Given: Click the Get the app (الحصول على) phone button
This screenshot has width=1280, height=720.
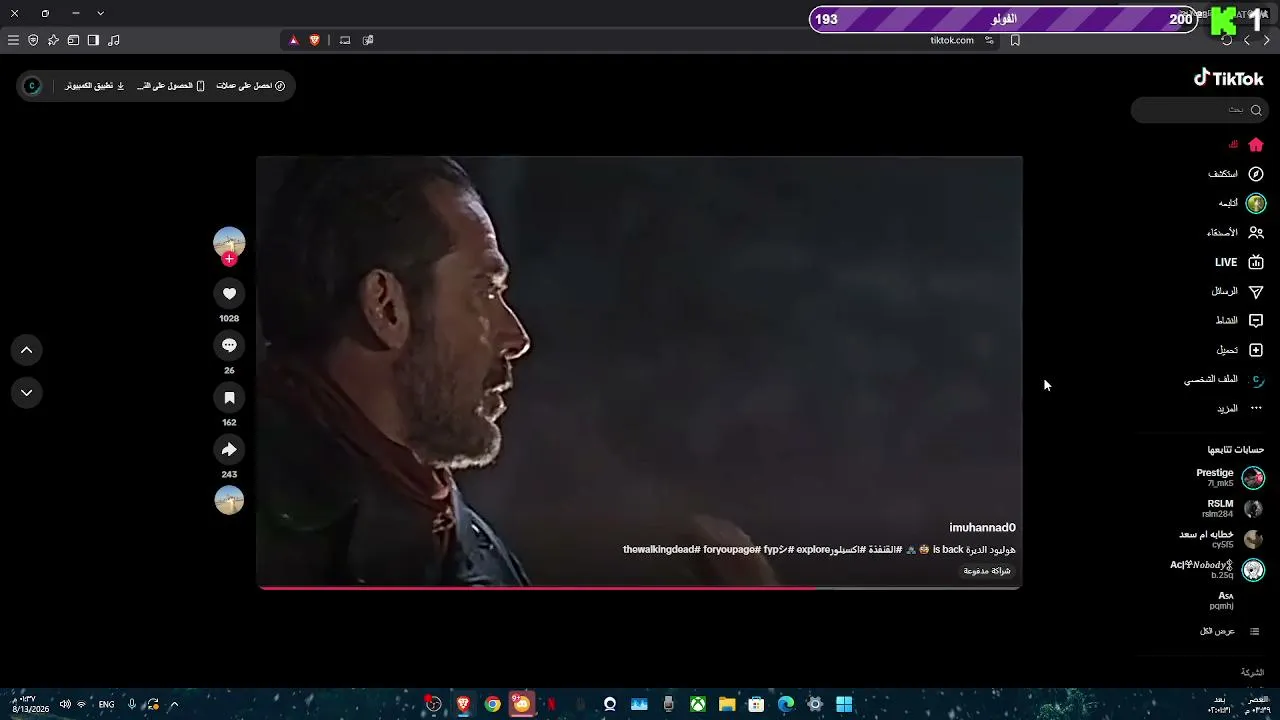Looking at the screenshot, I should pos(171,86).
